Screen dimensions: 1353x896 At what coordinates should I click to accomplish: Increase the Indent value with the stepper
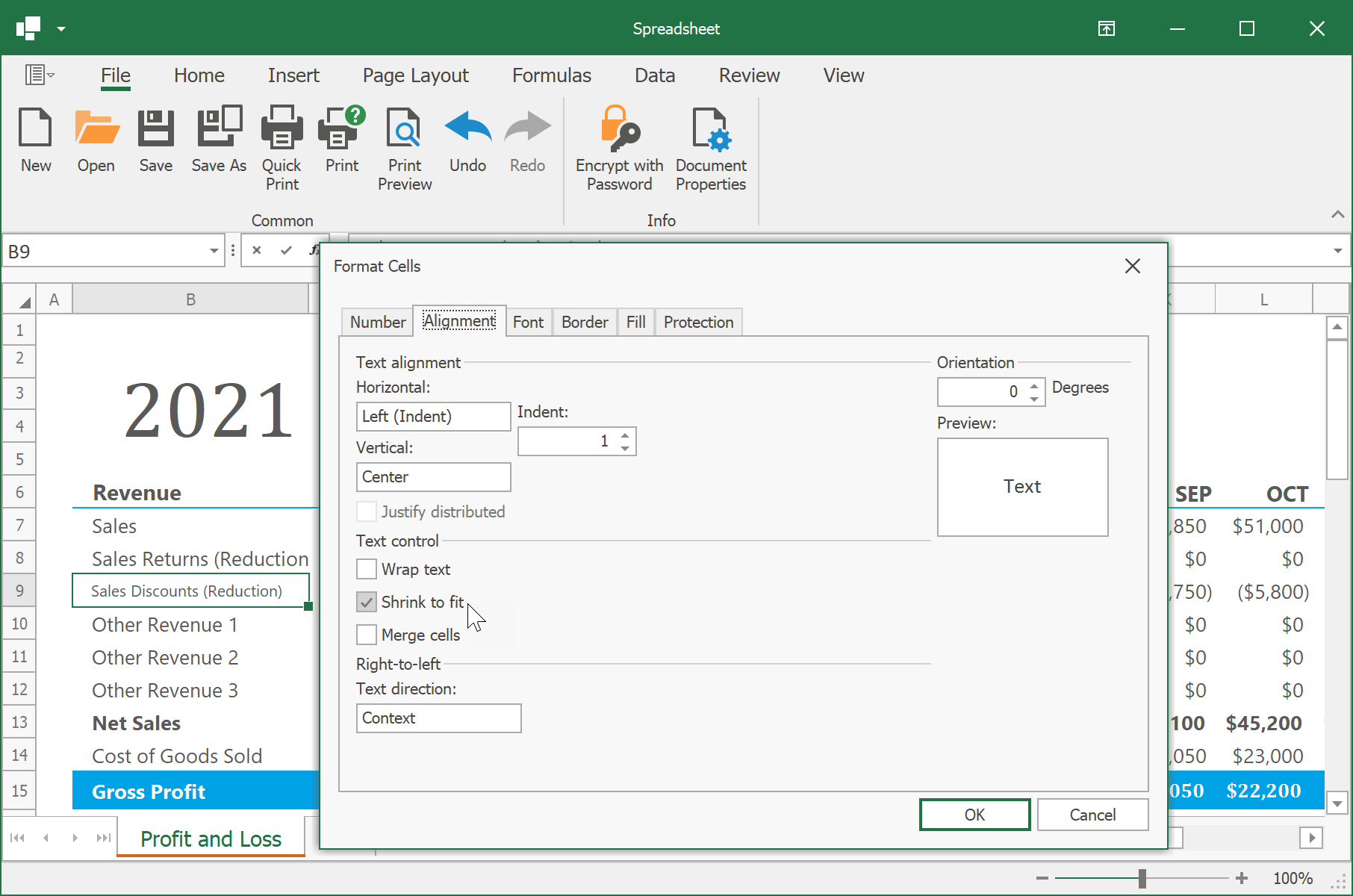coord(625,435)
